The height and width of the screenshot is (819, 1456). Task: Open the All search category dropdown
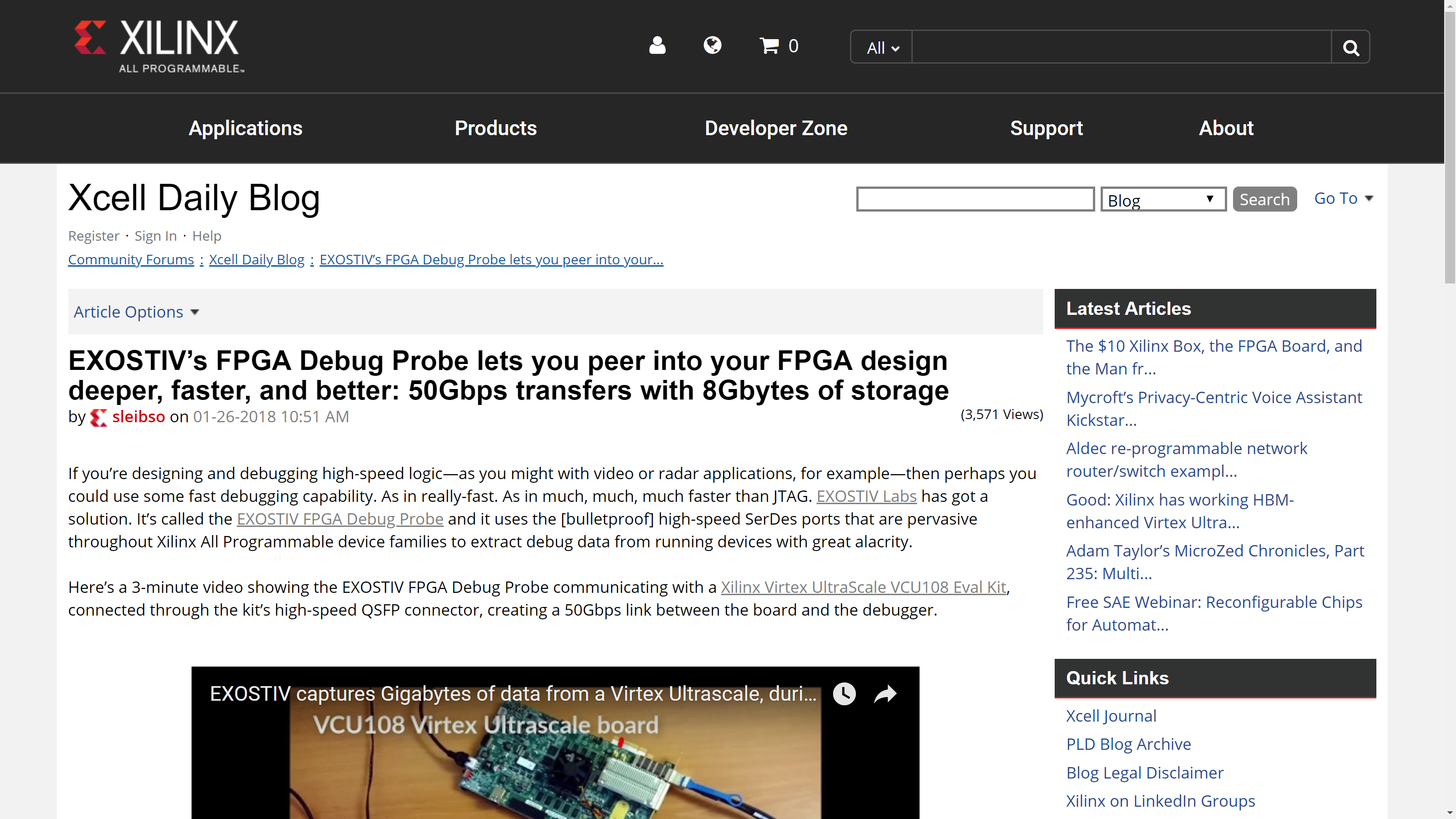882,47
